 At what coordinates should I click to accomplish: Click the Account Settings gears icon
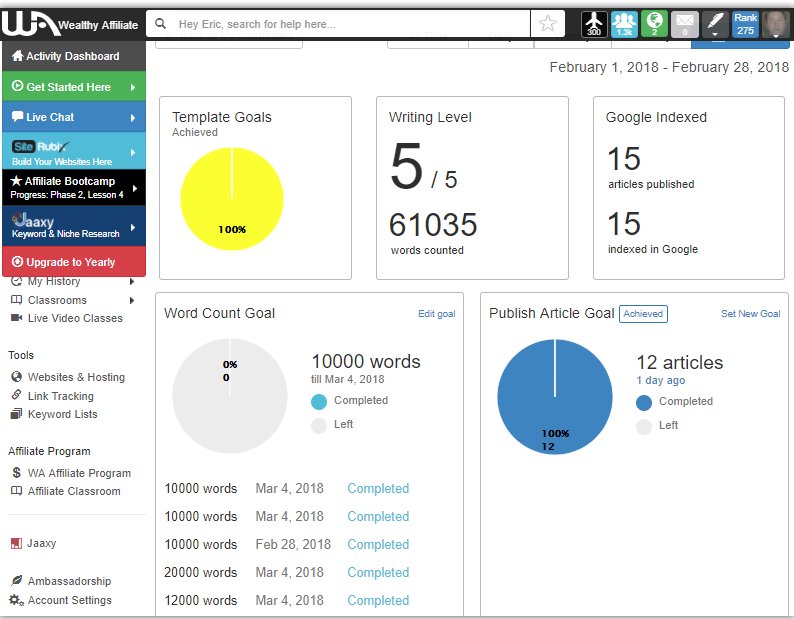17,600
